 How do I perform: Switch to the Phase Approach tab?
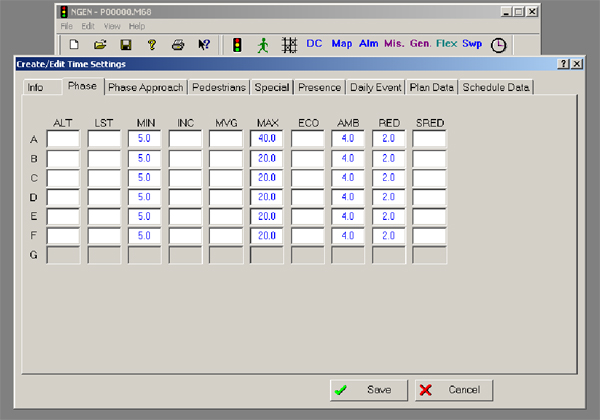coord(146,88)
